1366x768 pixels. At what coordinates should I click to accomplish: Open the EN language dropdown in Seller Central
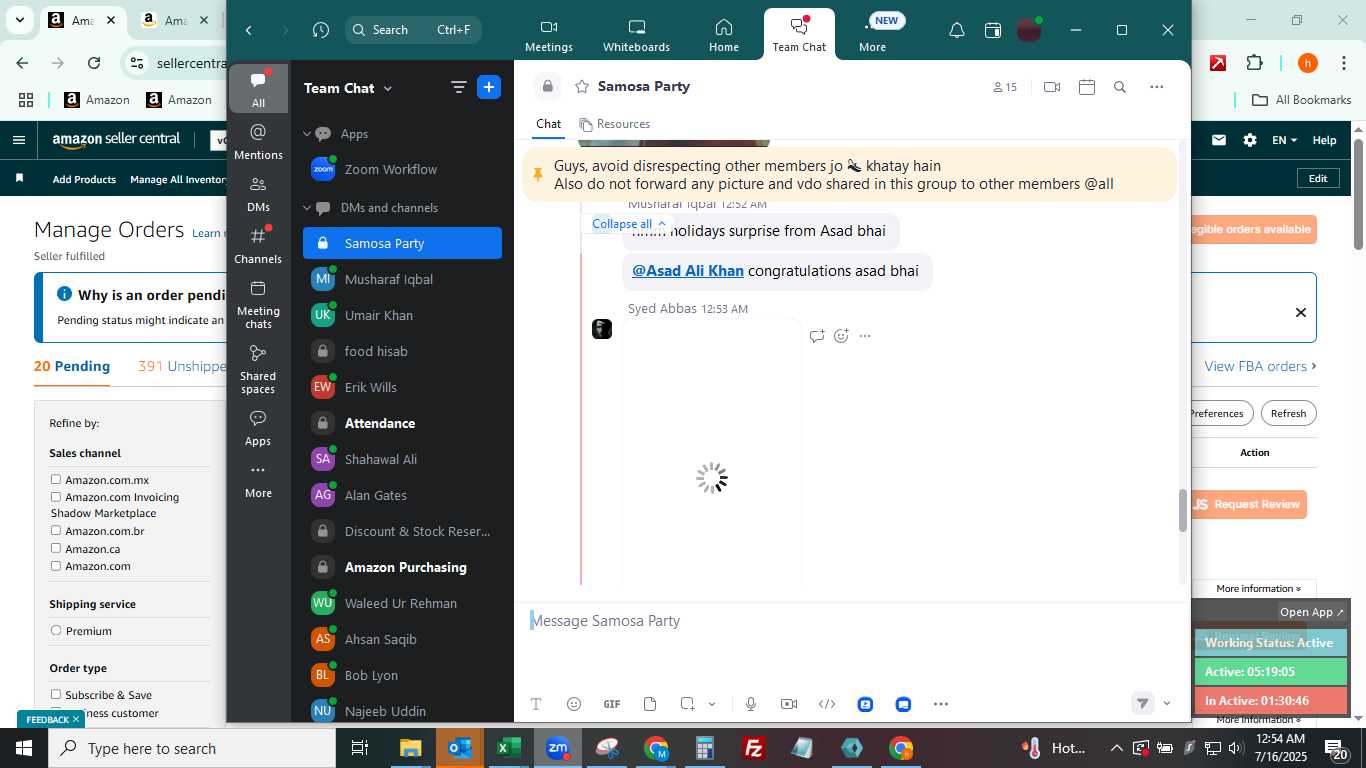[x=1284, y=140]
